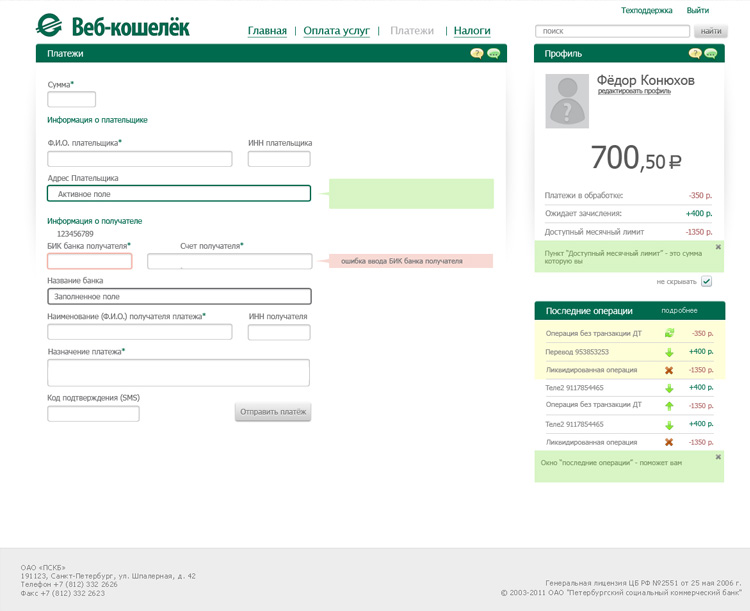Open the chat bubble icon in Профиль header

tap(711, 53)
